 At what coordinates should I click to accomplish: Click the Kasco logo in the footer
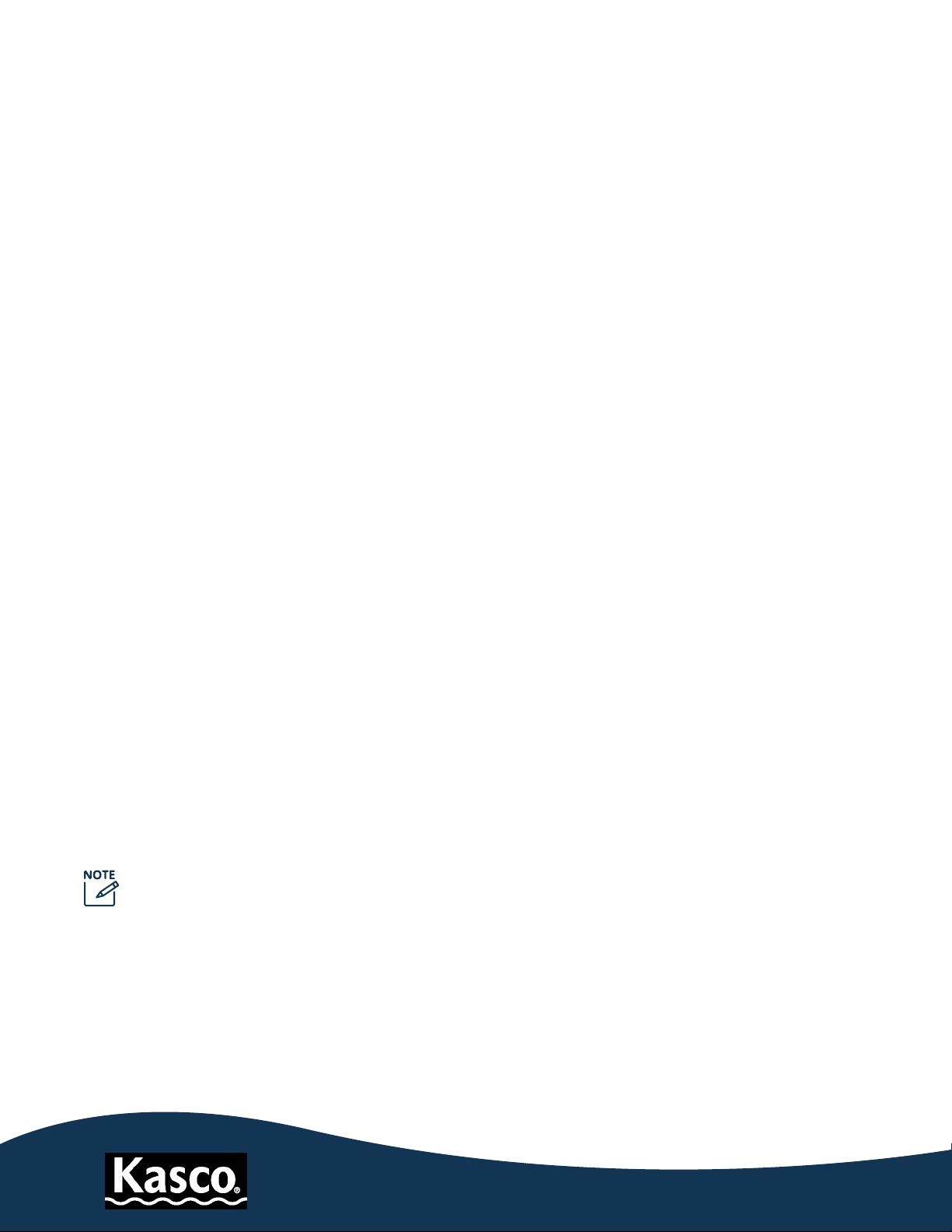[176, 1181]
